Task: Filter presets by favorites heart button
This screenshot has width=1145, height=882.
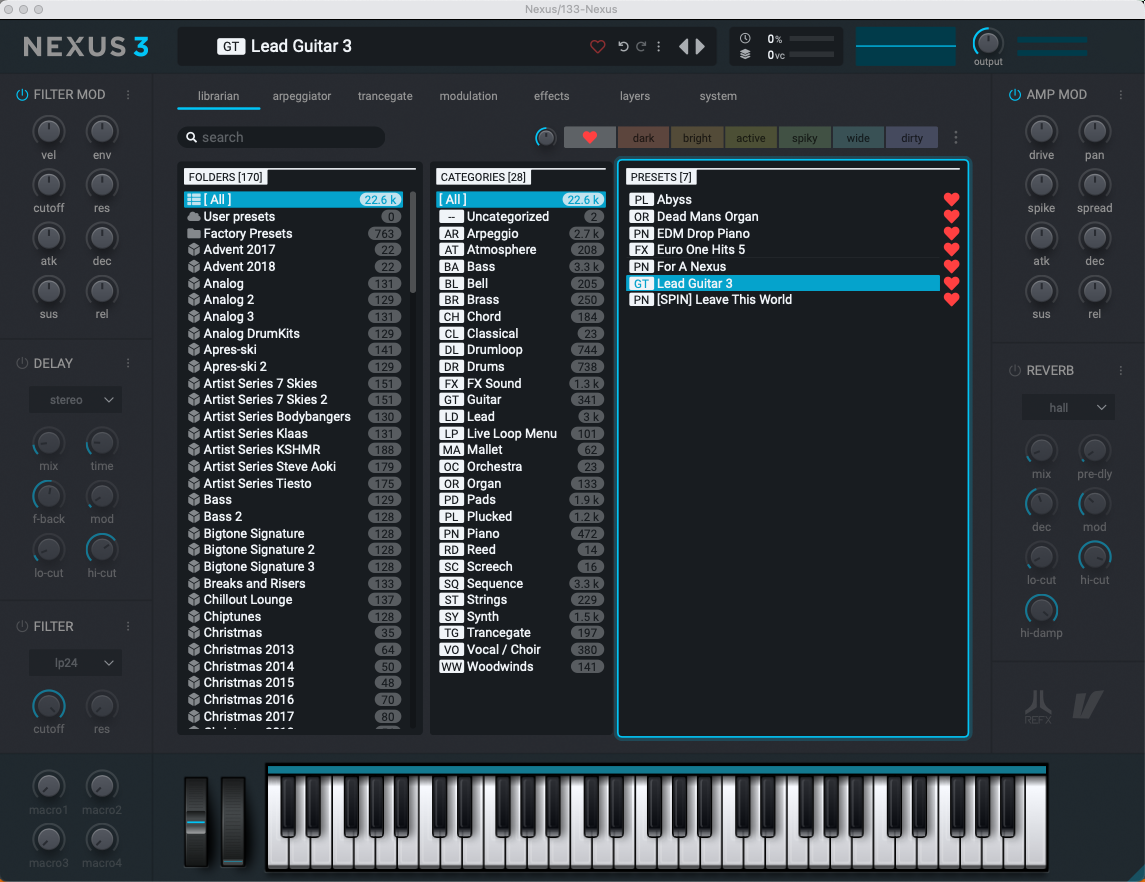Action: [590, 137]
